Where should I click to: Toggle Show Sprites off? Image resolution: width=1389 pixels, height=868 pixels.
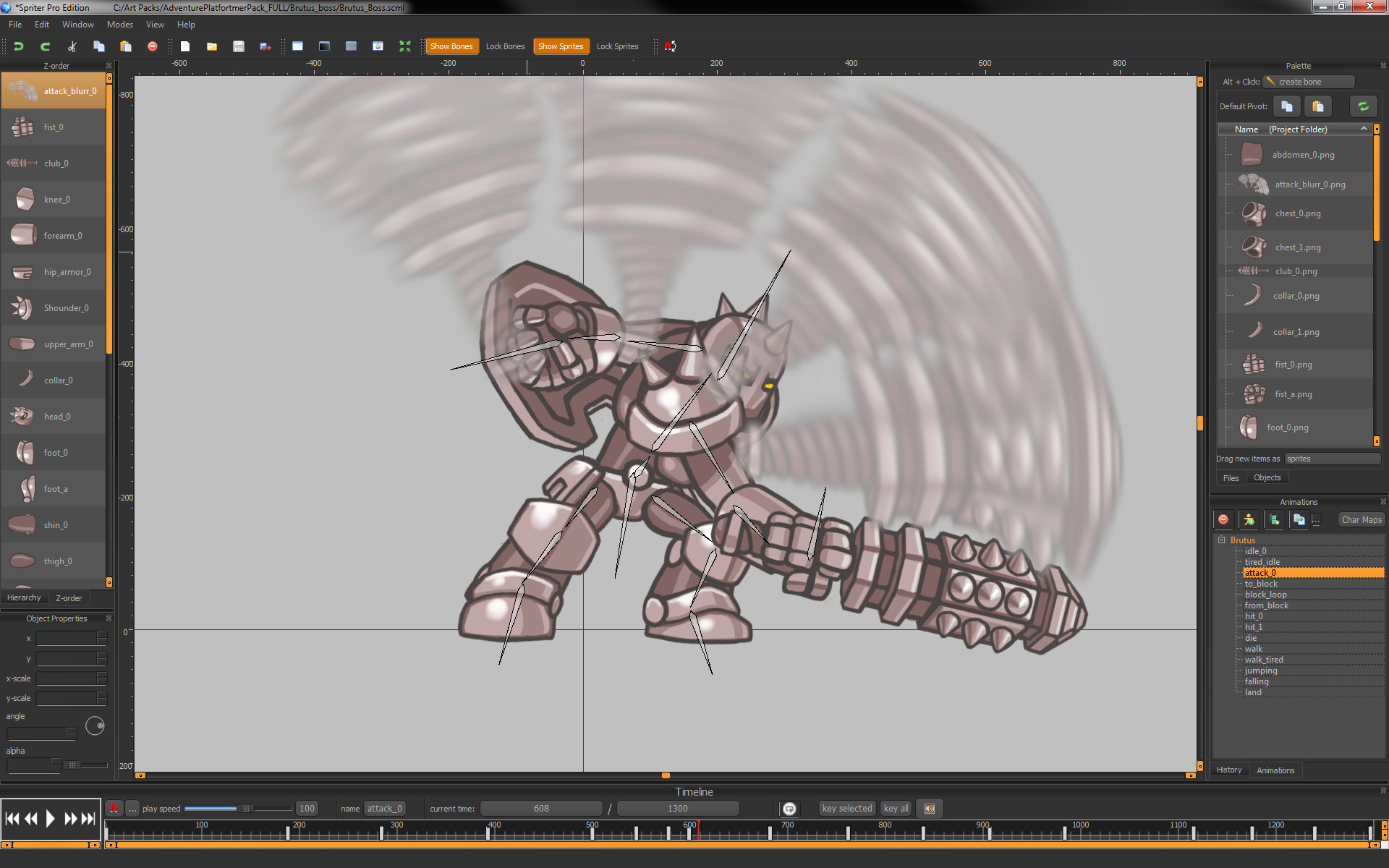(561, 46)
